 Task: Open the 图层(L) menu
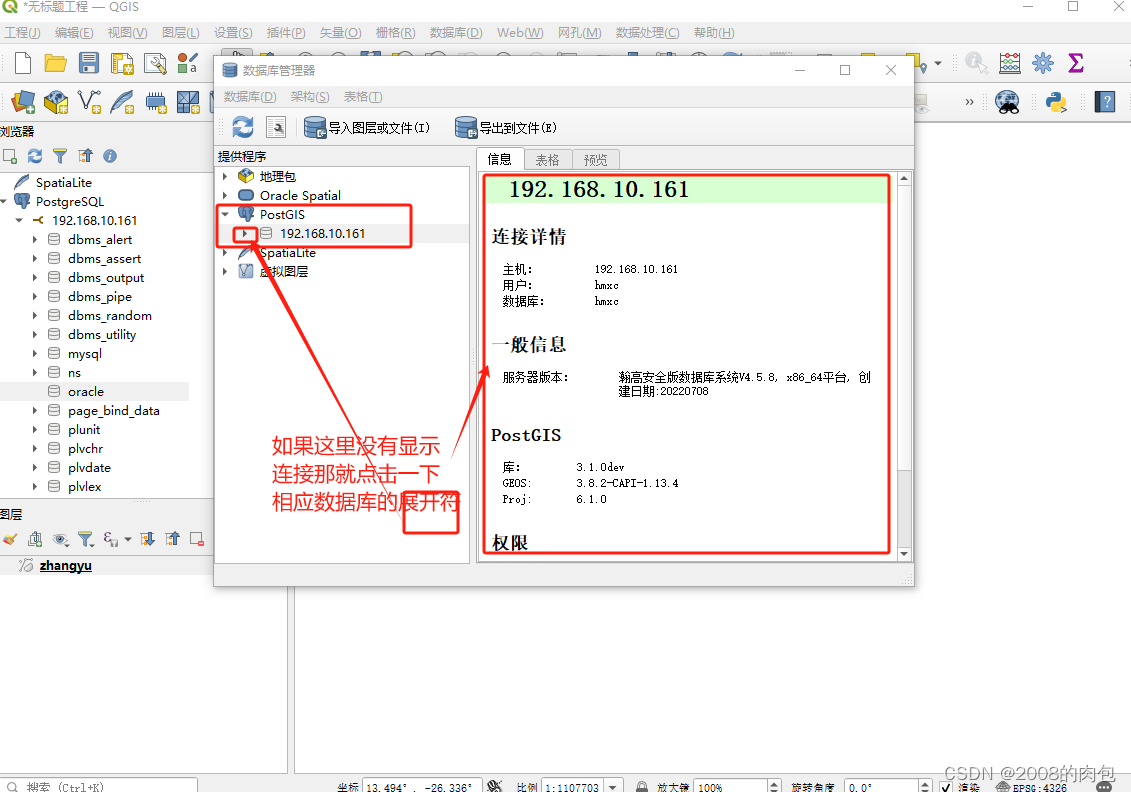(180, 32)
